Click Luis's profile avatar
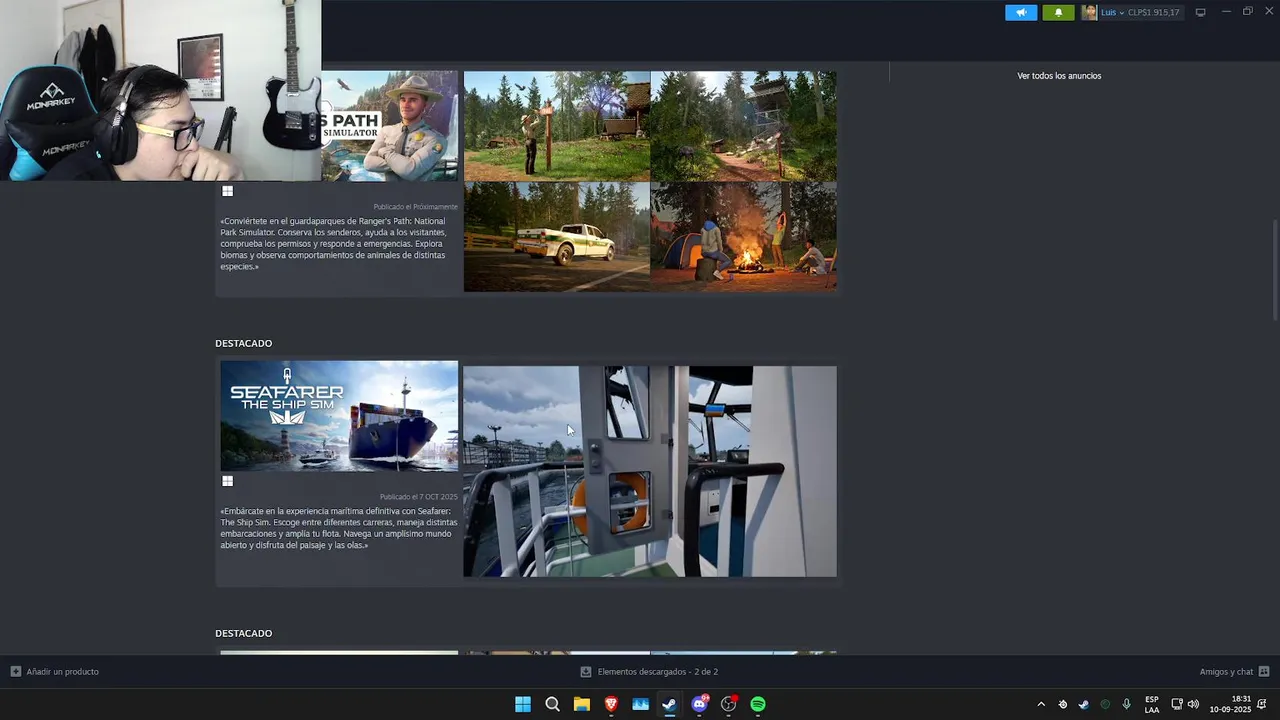Viewport: 1280px width, 720px height. 1089,12
